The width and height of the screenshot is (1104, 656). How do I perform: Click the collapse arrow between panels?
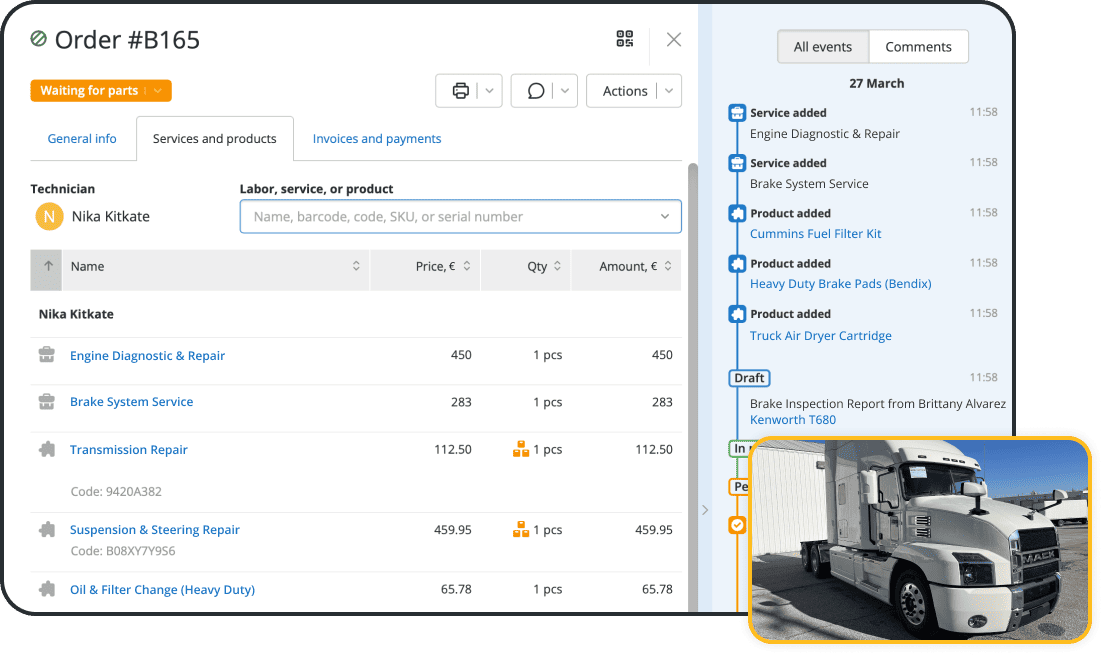705,510
